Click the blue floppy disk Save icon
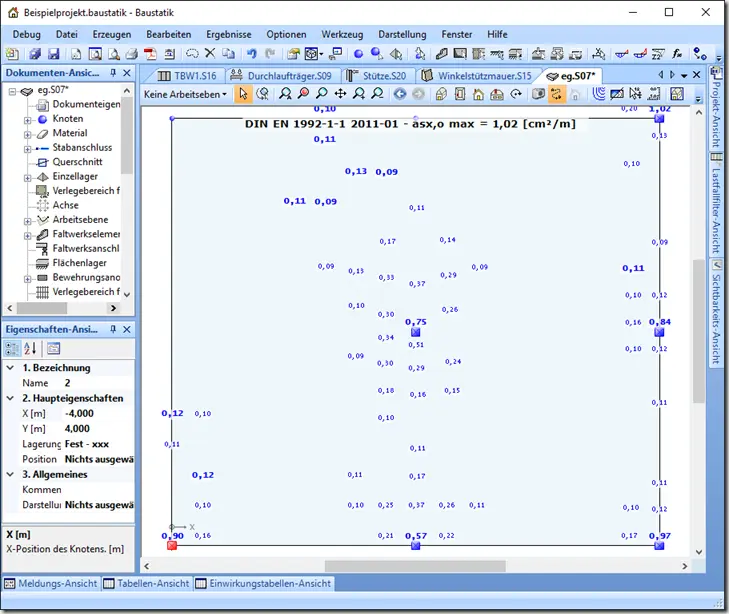The width and height of the screenshot is (729, 614). coord(54,54)
